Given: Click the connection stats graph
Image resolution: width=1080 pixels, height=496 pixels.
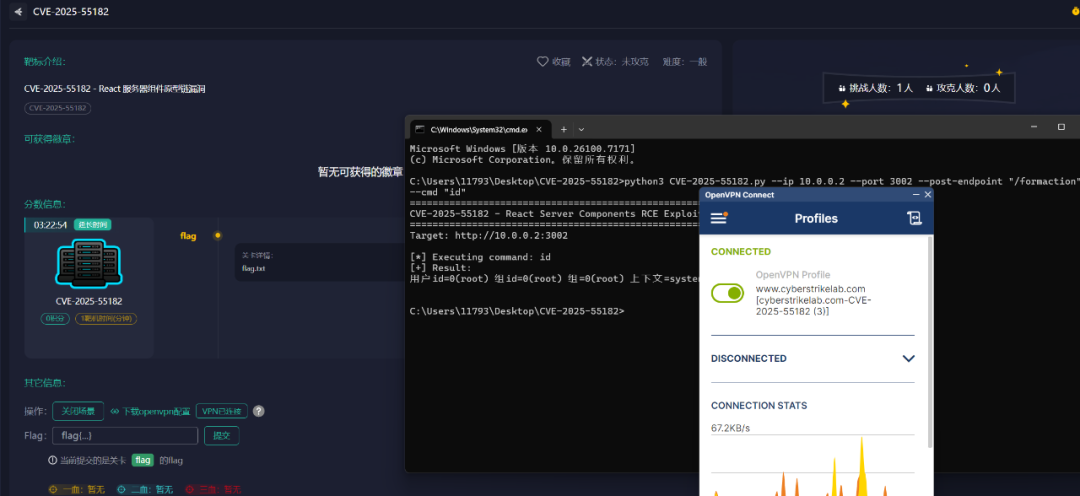Looking at the screenshot, I should tap(813, 465).
